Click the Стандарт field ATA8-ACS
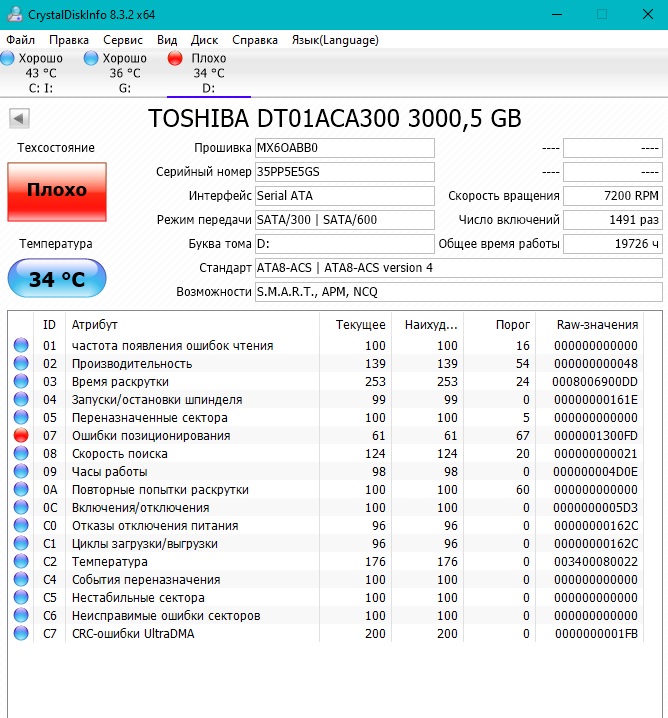 tap(458, 268)
